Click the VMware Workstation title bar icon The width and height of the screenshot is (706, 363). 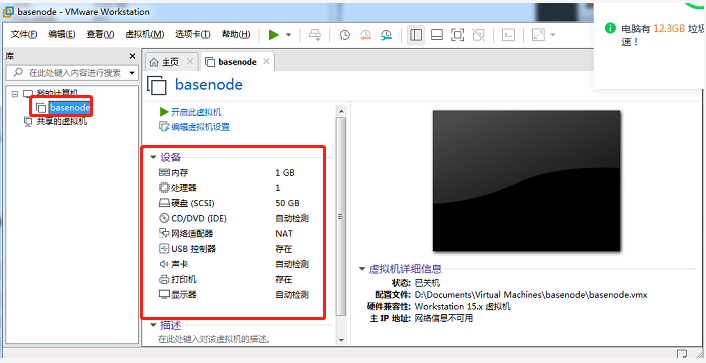[8, 11]
